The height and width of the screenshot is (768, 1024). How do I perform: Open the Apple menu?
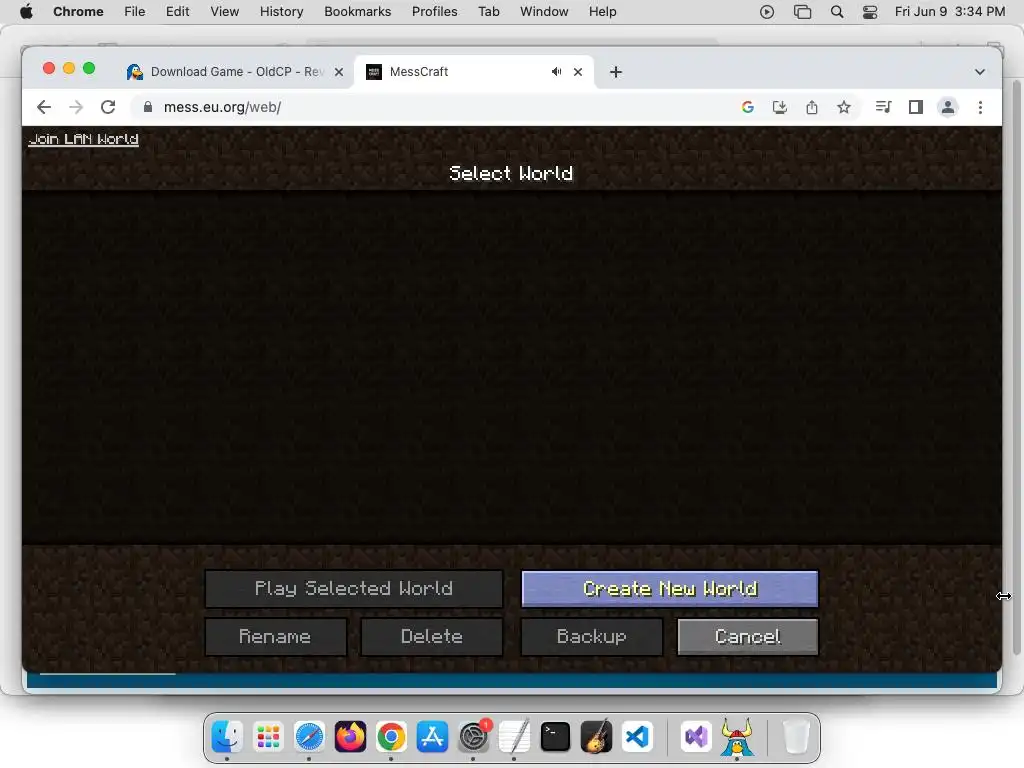26,12
